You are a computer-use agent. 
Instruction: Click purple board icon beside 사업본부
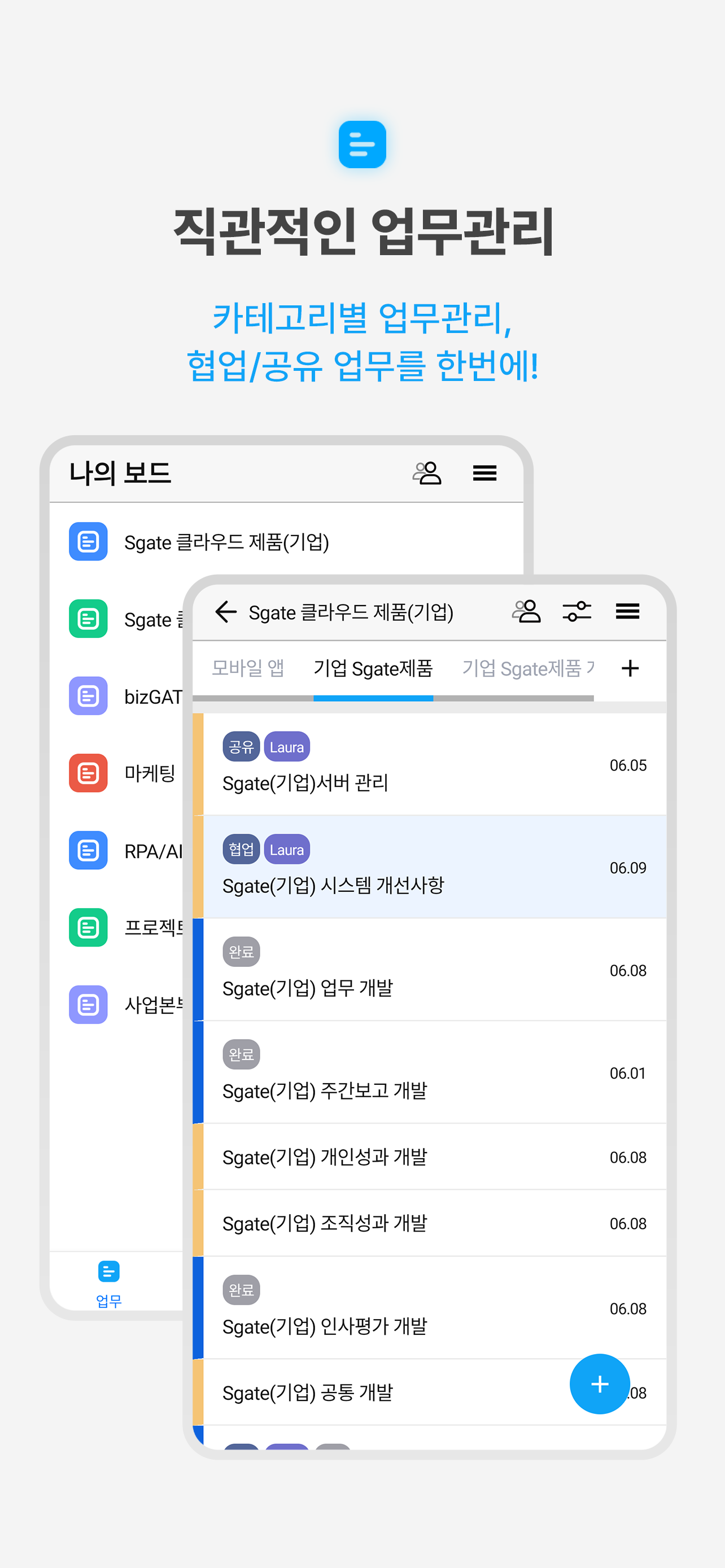[88, 1005]
